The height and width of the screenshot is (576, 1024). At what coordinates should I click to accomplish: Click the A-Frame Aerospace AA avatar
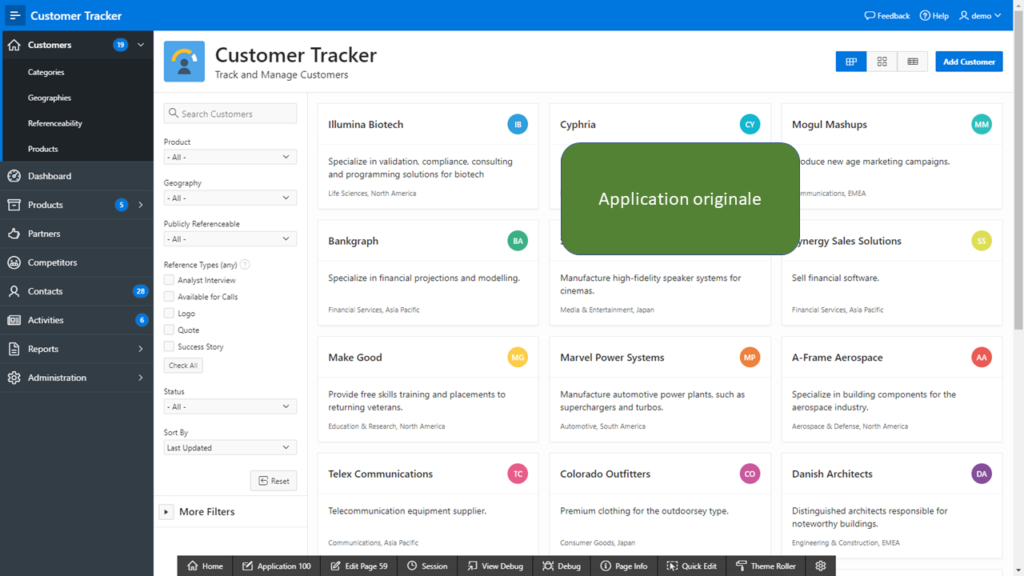[981, 357]
